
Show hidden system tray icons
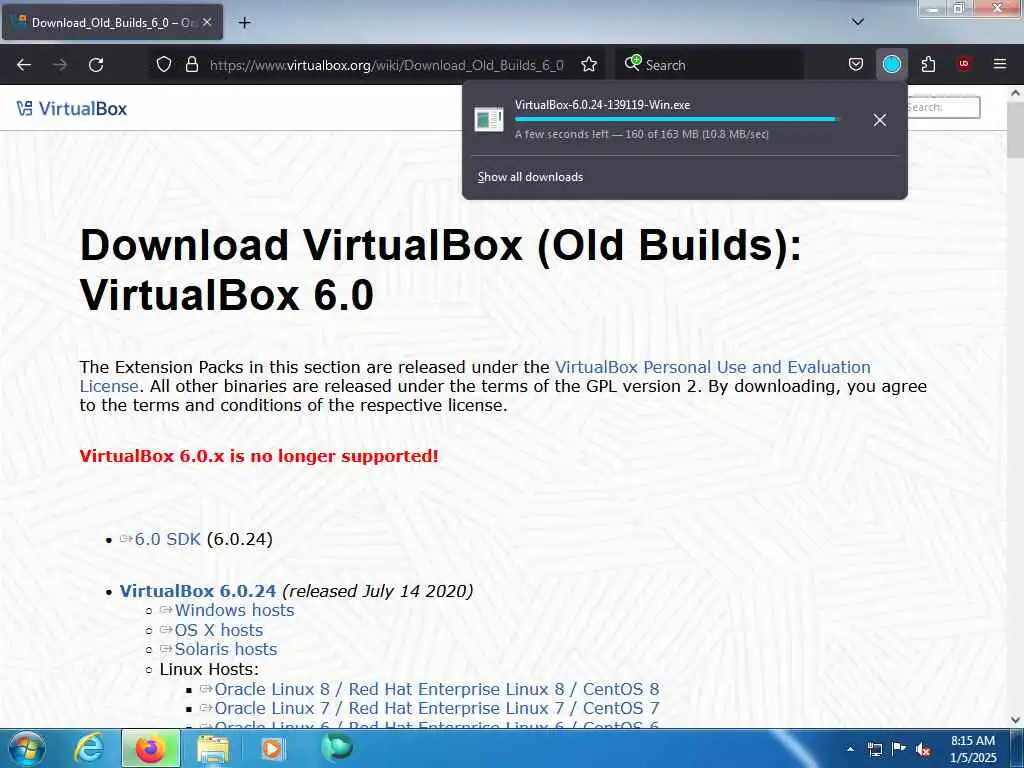850,749
